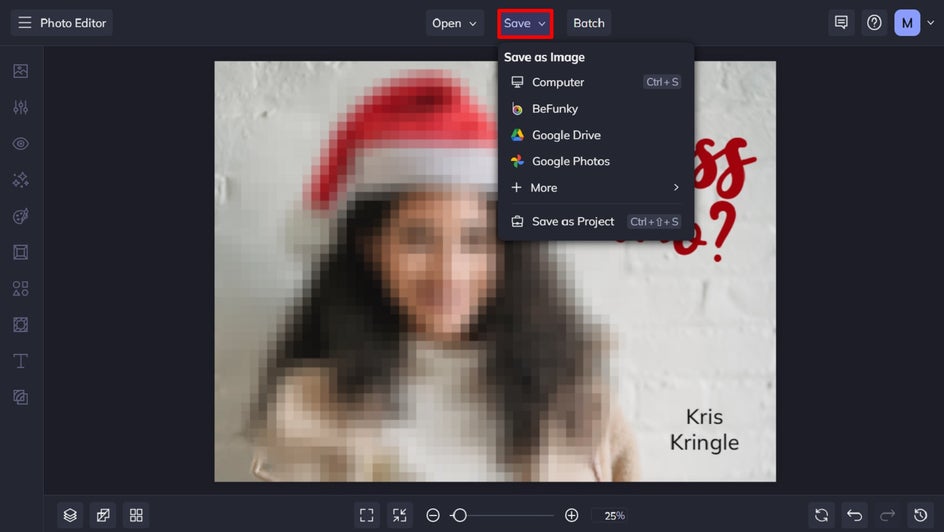
Task: Click the fit to screen icon
Action: [x=367, y=515]
